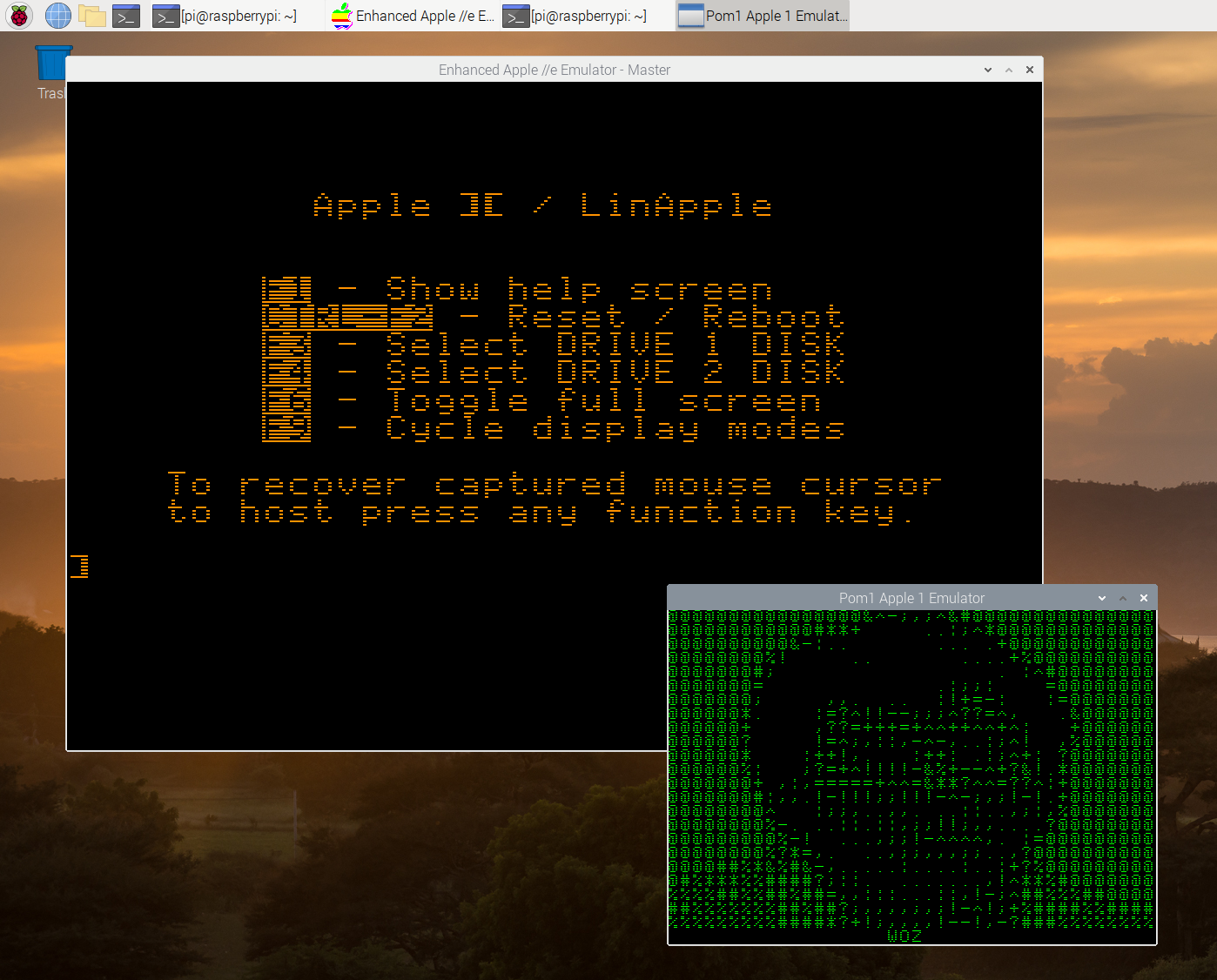The image size is (1217, 980).
Task: Click the key glyph beside 'Cycle display modes'
Action: click(x=286, y=428)
